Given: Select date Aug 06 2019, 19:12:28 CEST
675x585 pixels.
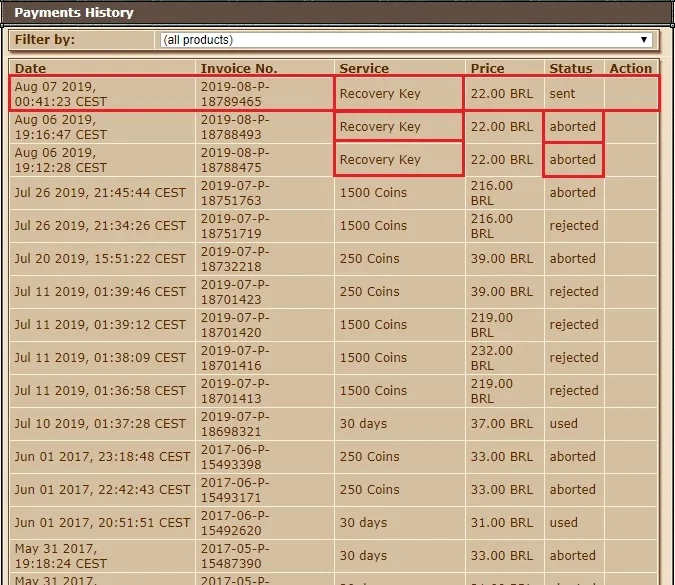Looking at the screenshot, I should [x=61, y=160].
